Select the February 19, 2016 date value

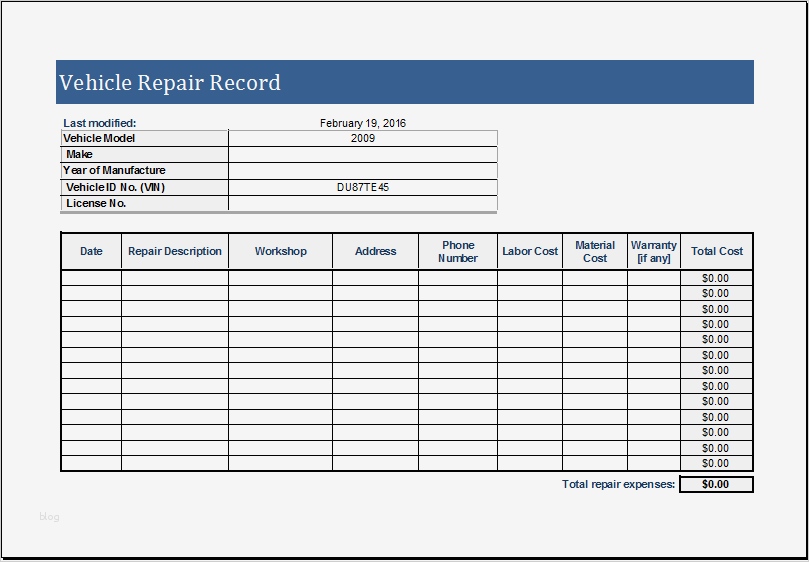click(363, 123)
